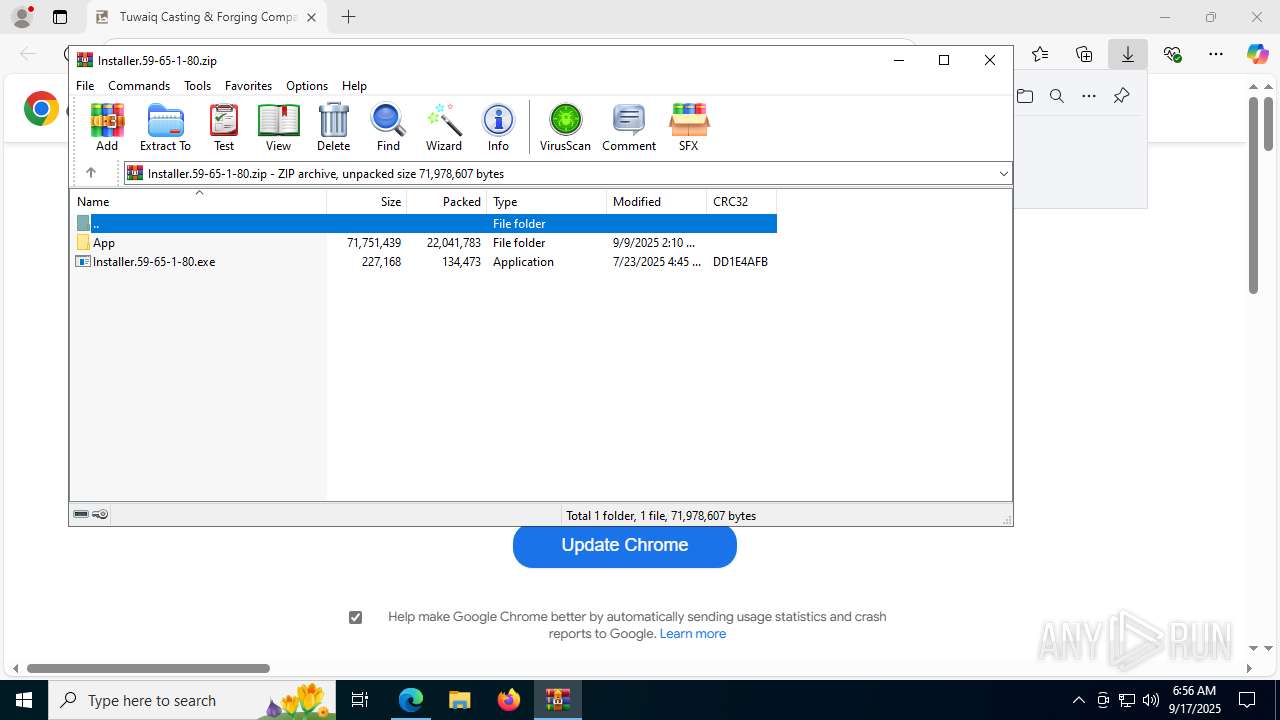Viewport: 1280px width, 720px height.
Task: Open the notification center icon
Action: tap(1247, 700)
